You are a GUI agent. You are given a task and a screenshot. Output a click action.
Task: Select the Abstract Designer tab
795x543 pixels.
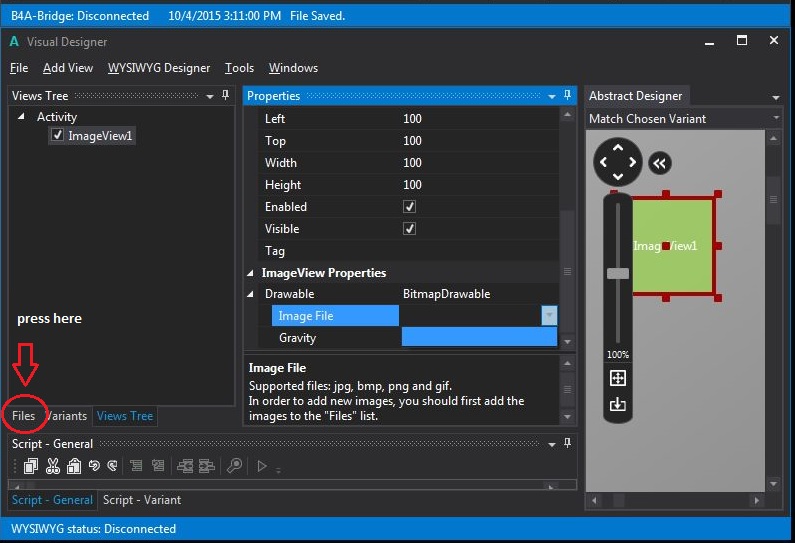point(635,96)
